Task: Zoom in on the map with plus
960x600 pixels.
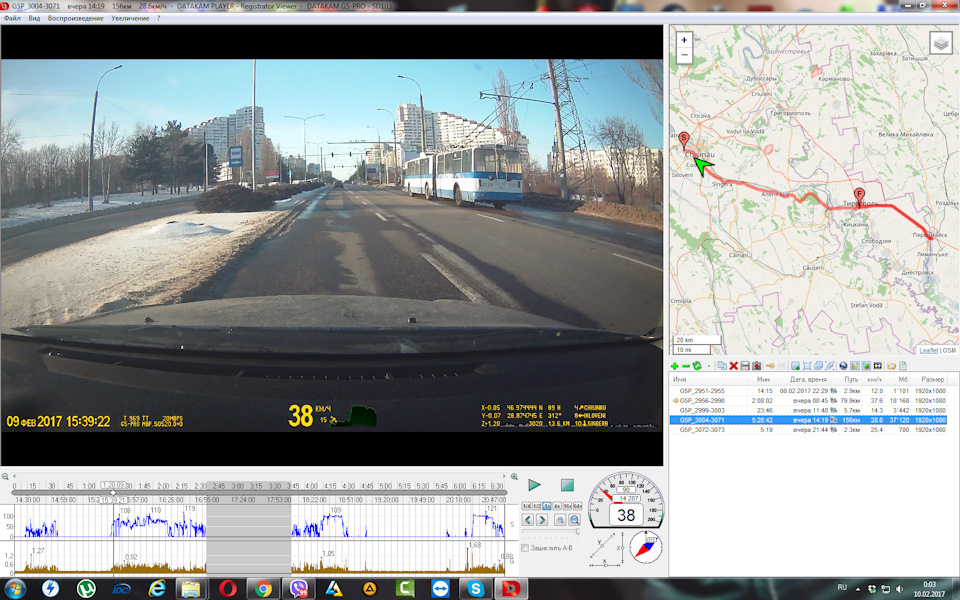Action: (684, 40)
